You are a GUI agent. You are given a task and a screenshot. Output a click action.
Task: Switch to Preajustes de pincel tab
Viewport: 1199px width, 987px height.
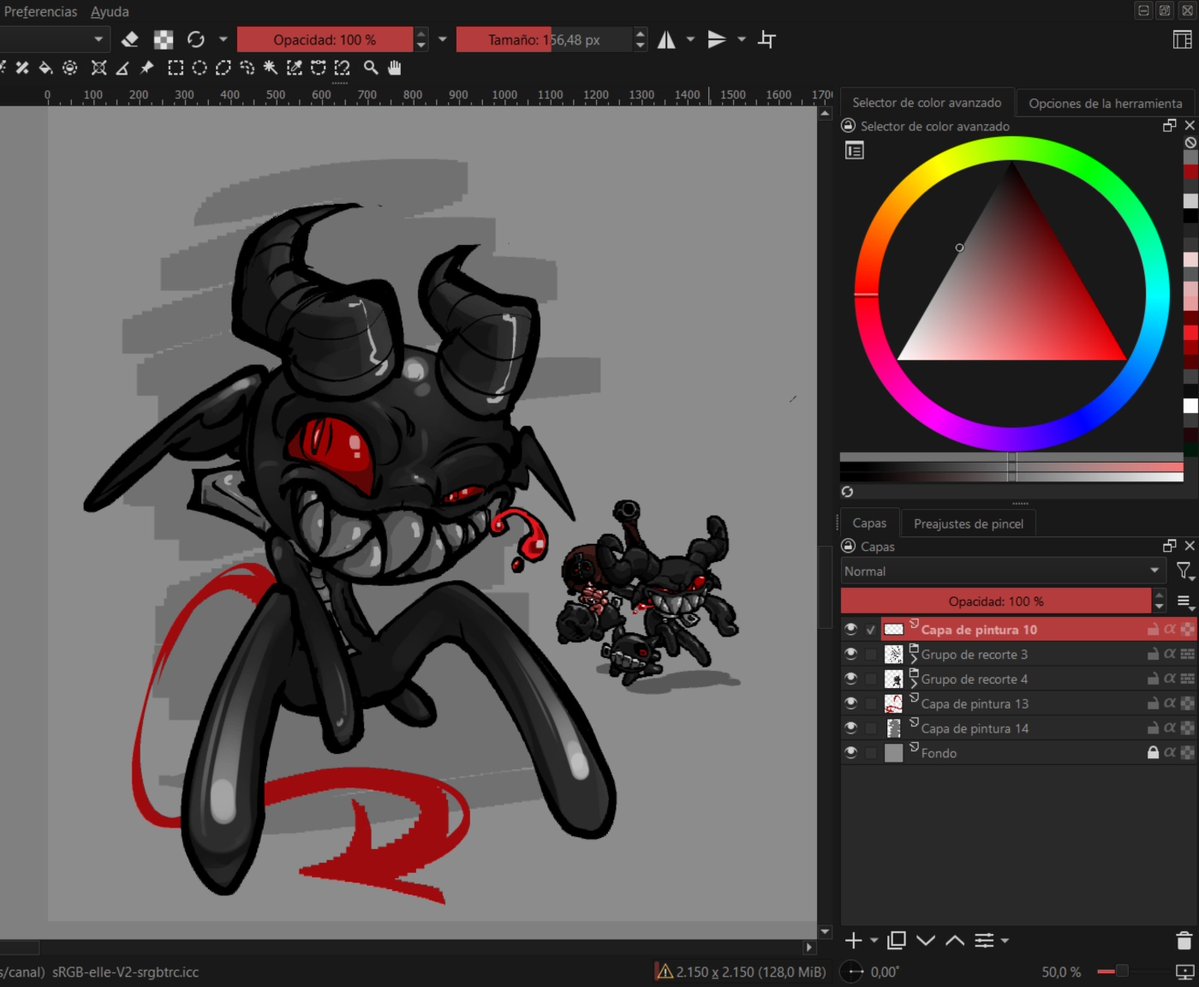(x=968, y=524)
